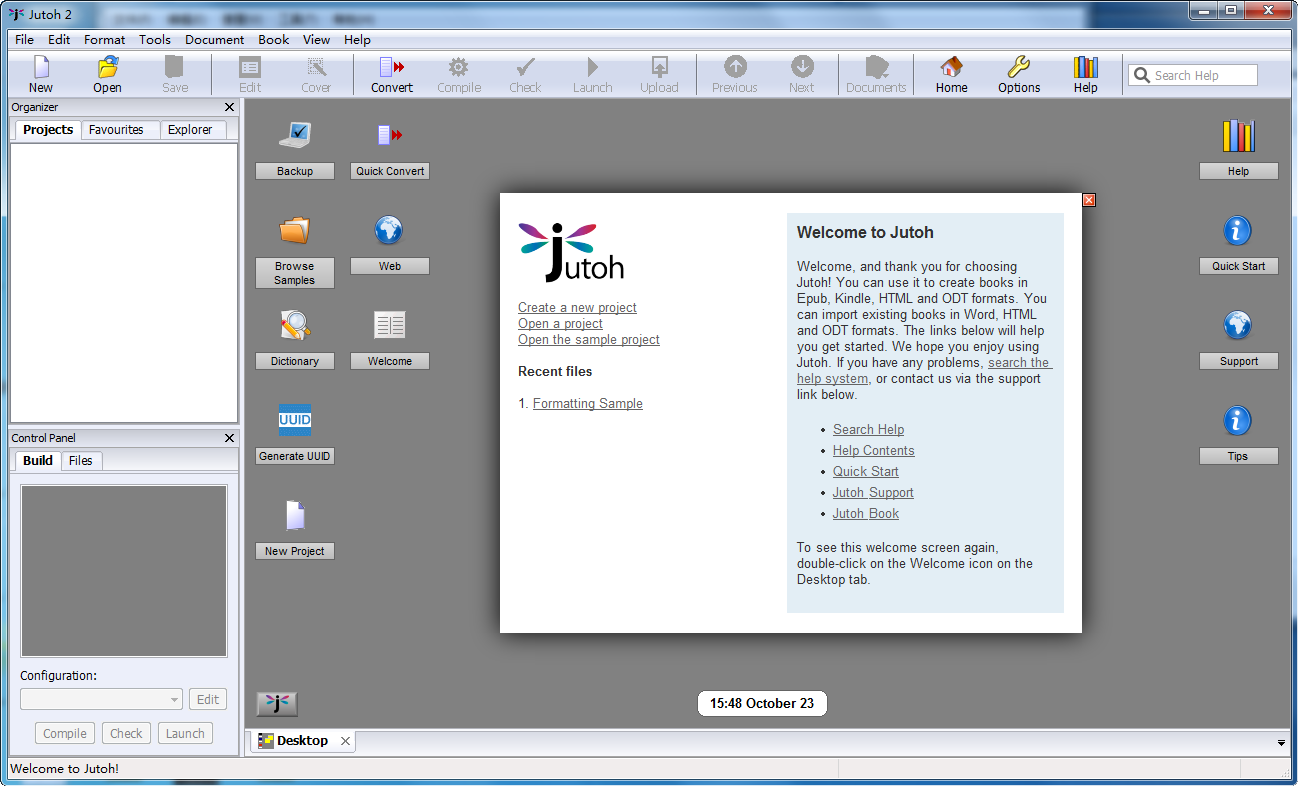Open the File menu
Image resolution: width=1299 pixels, height=787 pixels.
24,40
